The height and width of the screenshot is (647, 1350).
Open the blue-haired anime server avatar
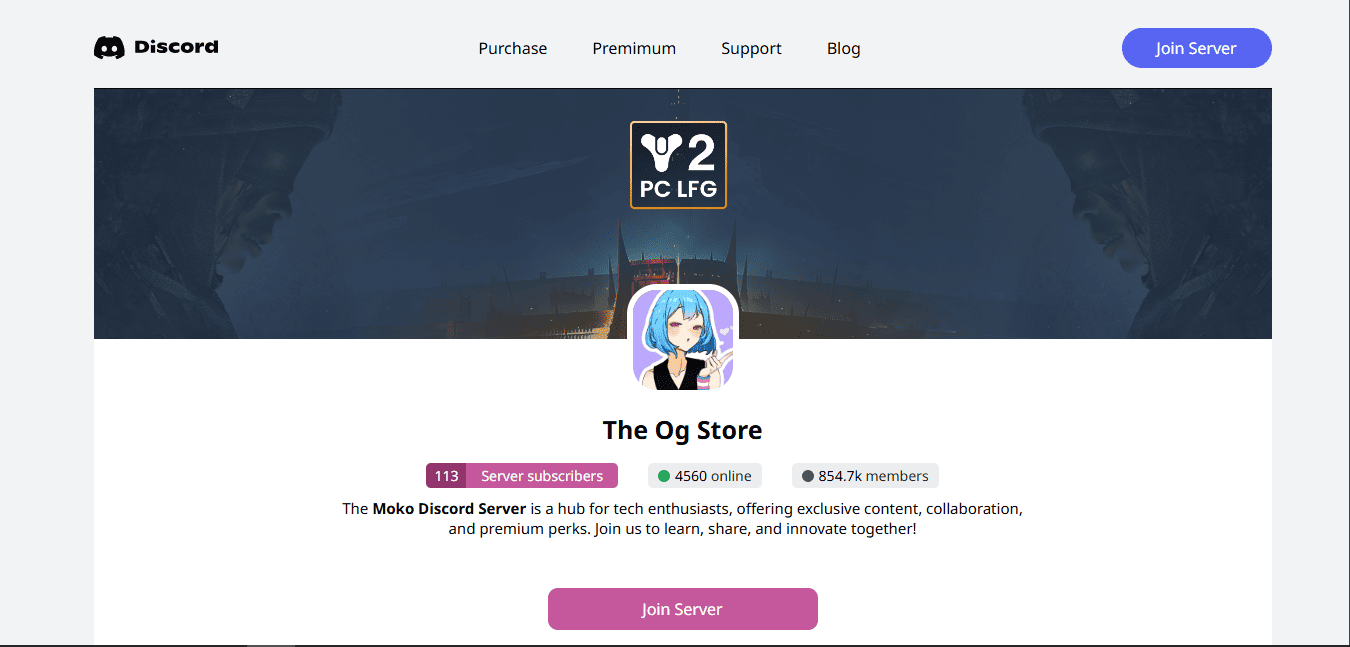pyautogui.click(x=683, y=339)
